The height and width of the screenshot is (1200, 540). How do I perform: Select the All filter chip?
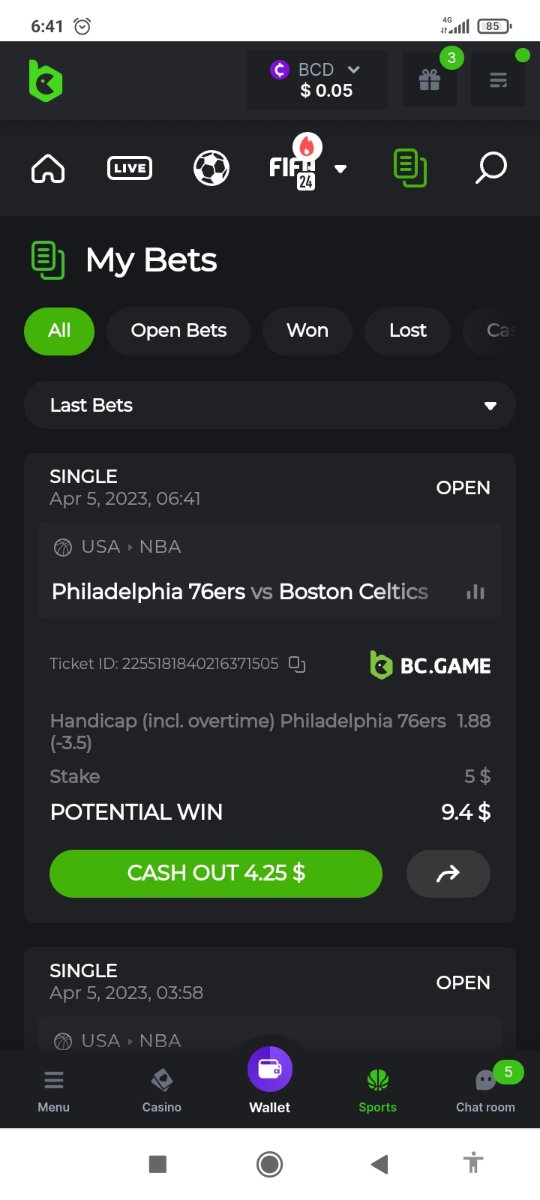(x=59, y=331)
